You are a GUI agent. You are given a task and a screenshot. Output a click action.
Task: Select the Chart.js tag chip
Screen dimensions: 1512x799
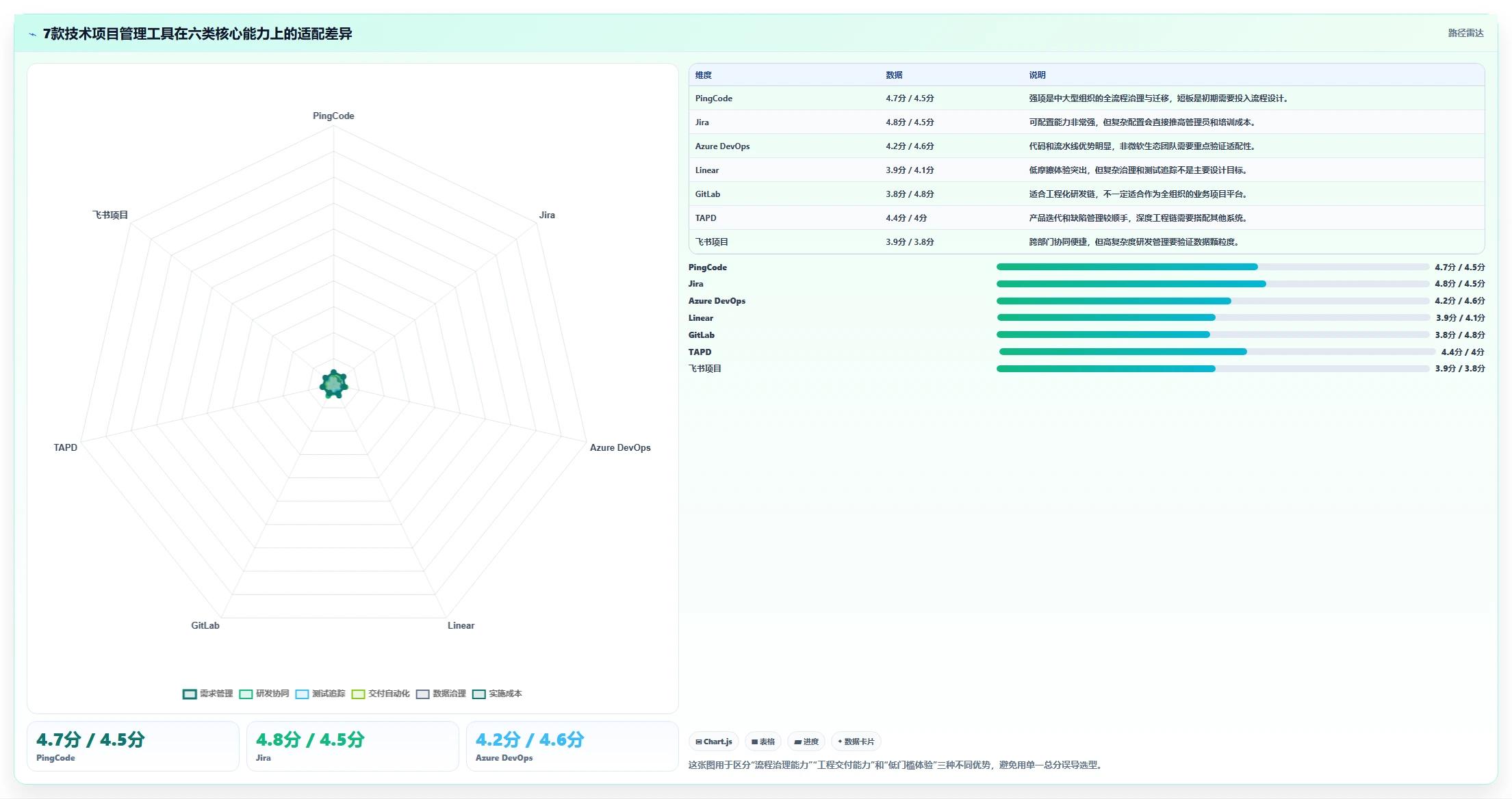713,742
